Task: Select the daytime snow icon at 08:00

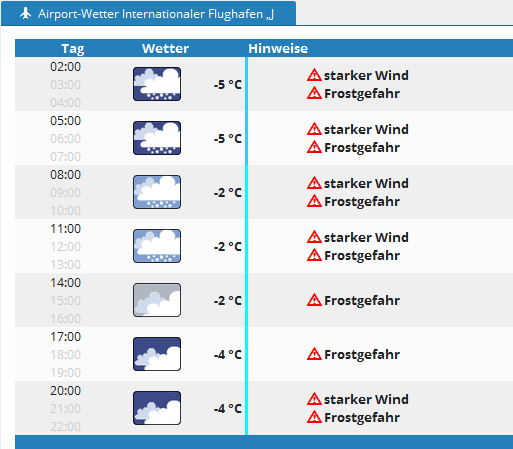Action: pyautogui.click(x=157, y=192)
